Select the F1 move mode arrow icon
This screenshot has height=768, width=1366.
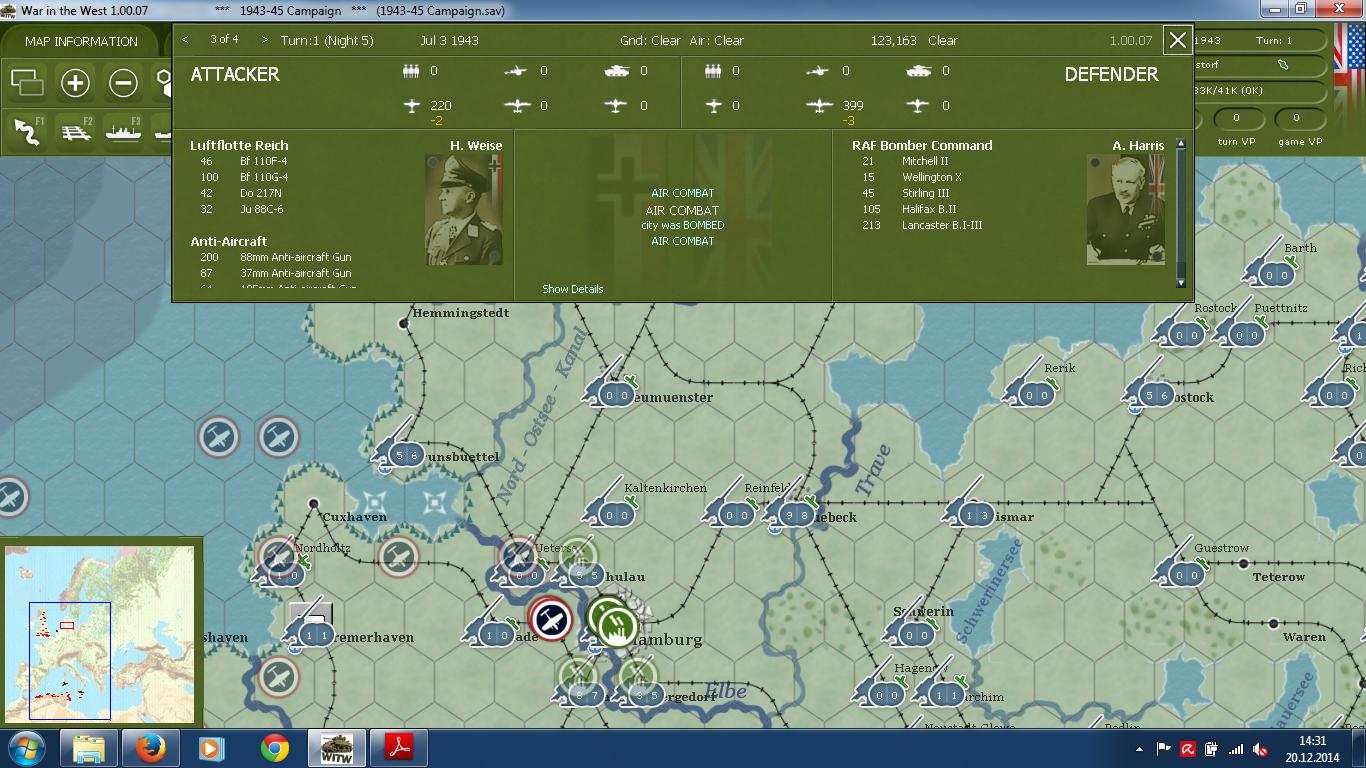coord(28,131)
